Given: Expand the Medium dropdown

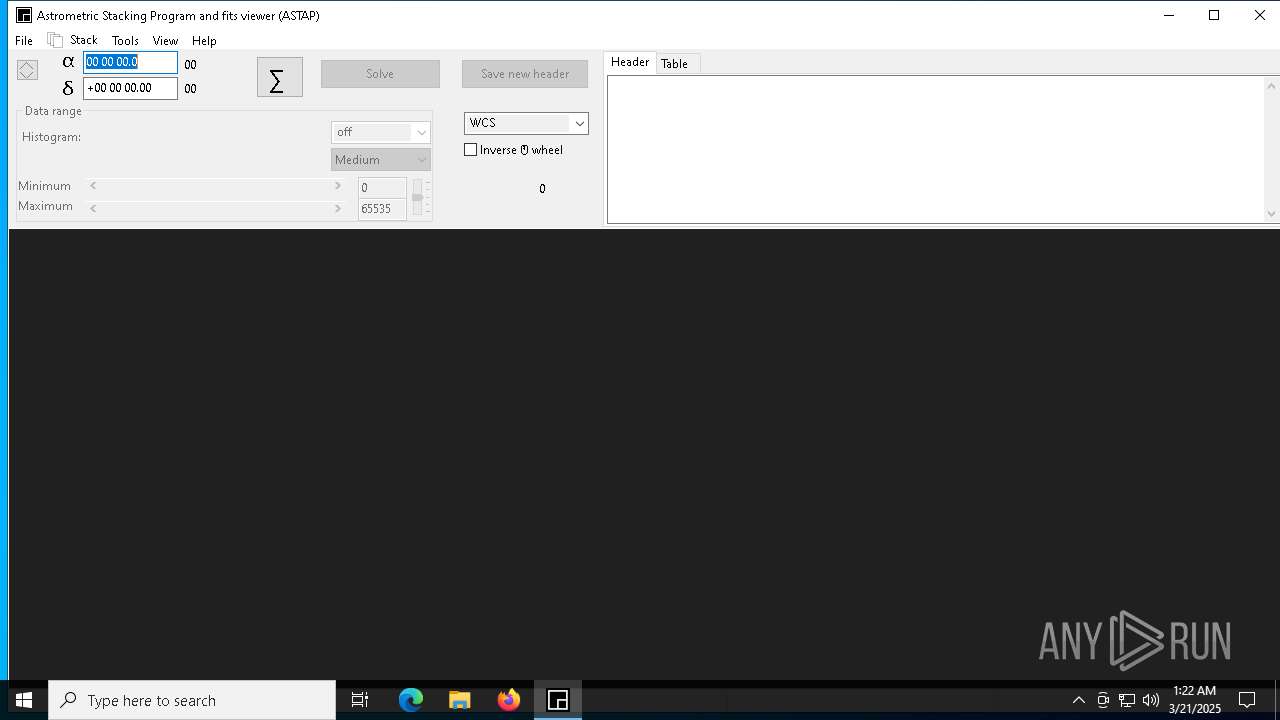Looking at the screenshot, I should (421, 160).
